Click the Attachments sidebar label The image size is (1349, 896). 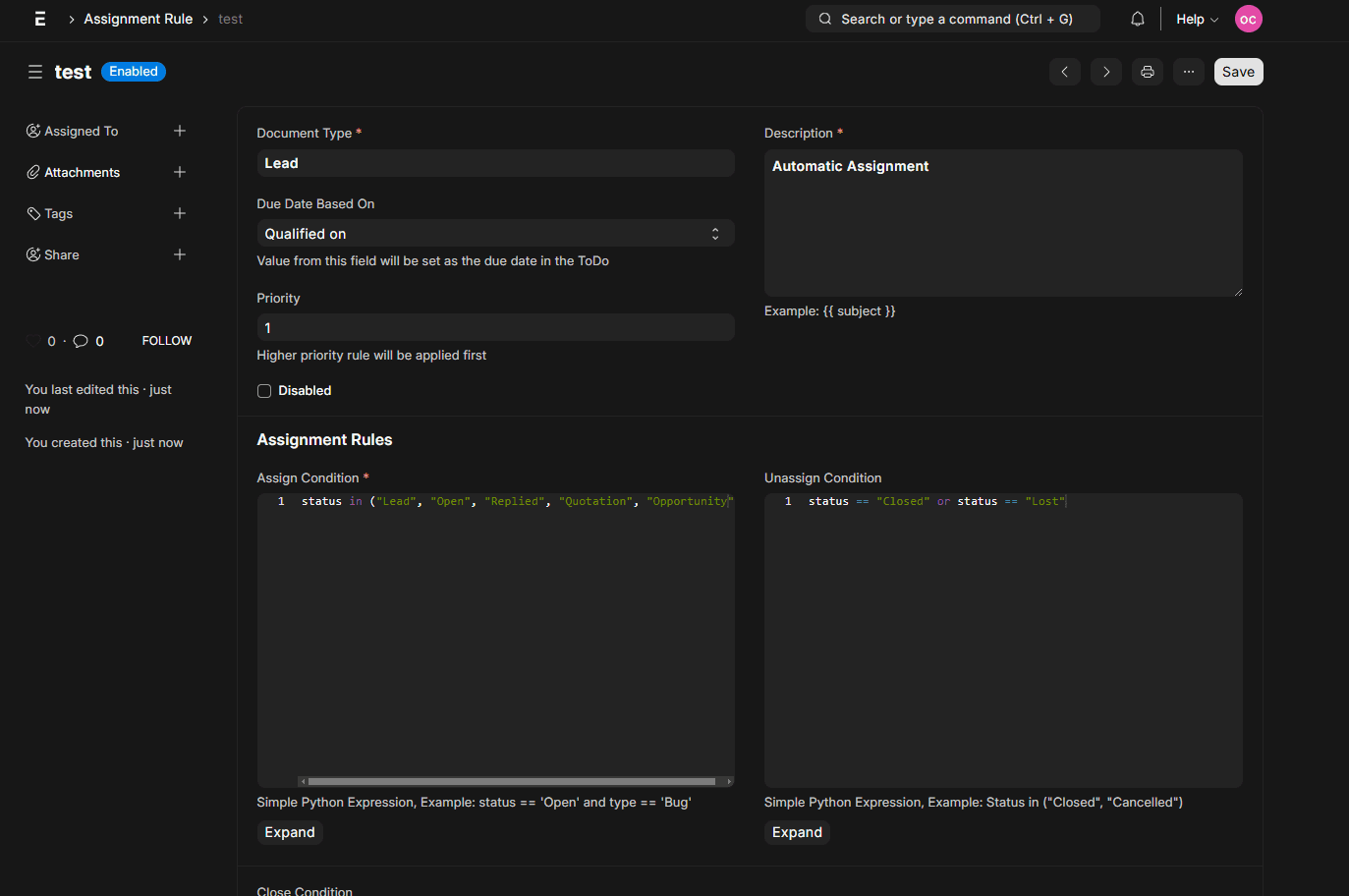[x=83, y=172]
